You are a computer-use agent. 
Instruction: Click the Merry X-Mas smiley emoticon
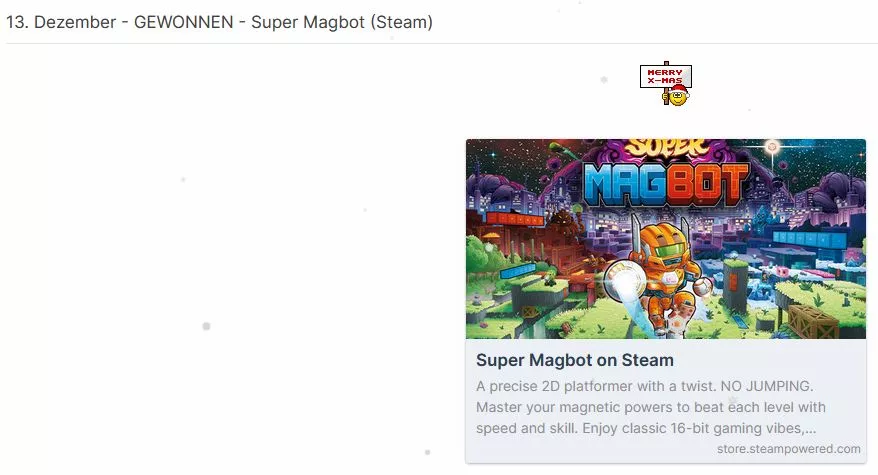tap(666, 83)
